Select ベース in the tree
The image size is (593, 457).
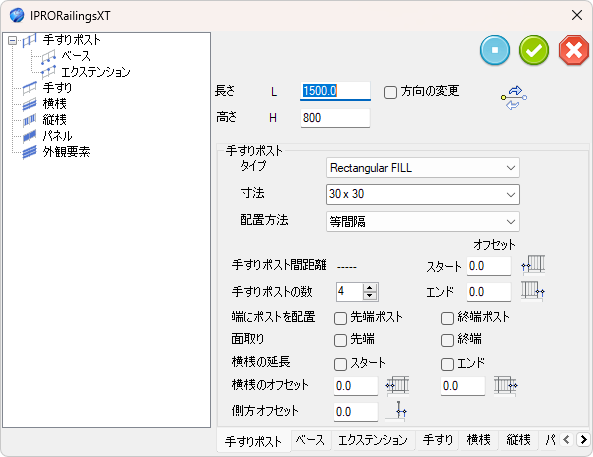(x=76, y=56)
